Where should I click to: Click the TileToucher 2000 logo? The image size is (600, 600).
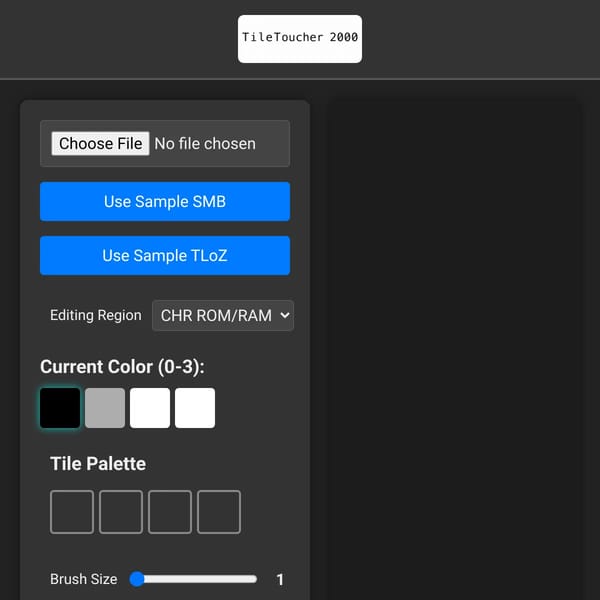(x=300, y=39)
